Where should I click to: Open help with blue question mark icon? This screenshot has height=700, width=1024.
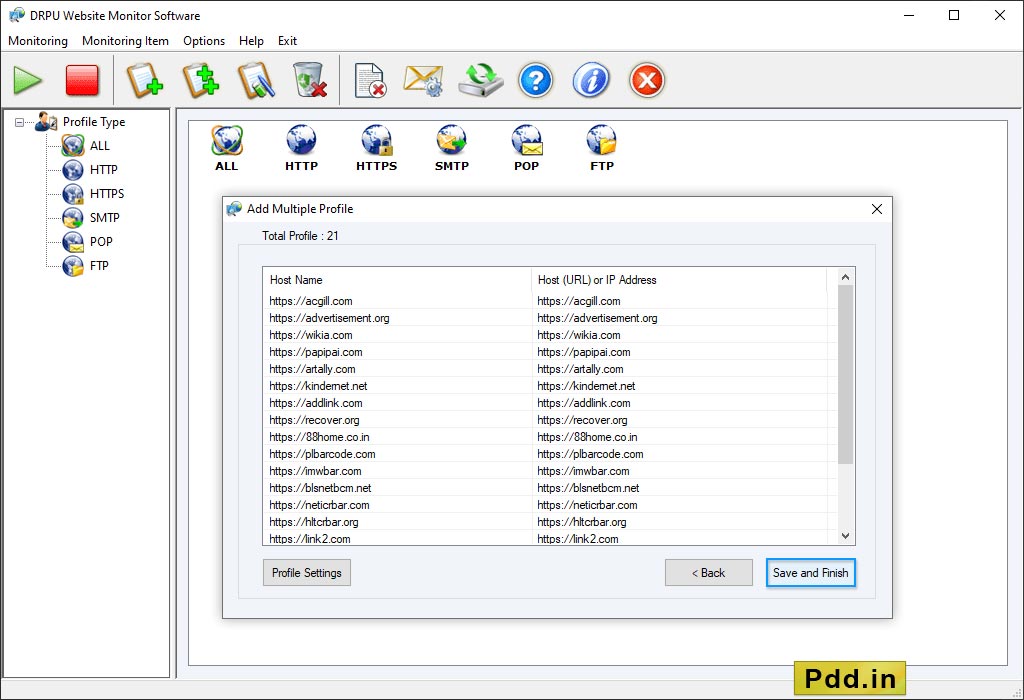click(x=536, y=81)
